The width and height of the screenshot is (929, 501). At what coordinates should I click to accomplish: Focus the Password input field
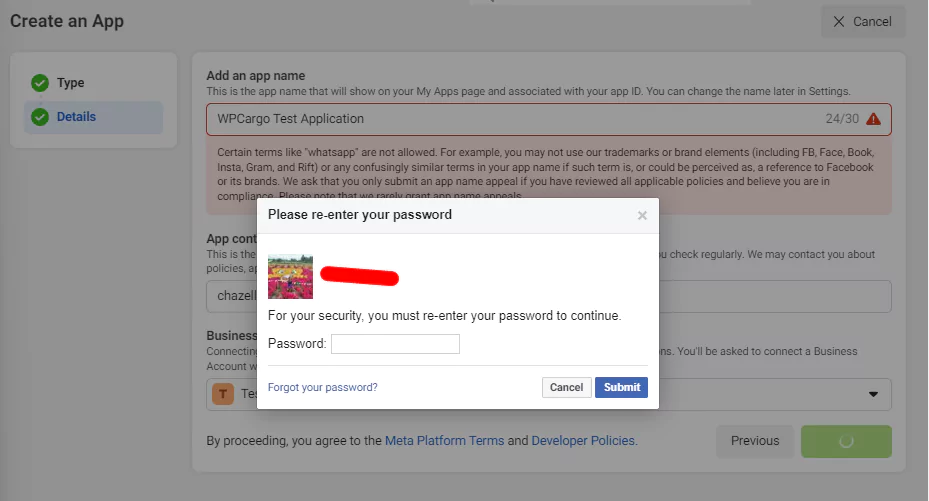click(x=395, y=344)
